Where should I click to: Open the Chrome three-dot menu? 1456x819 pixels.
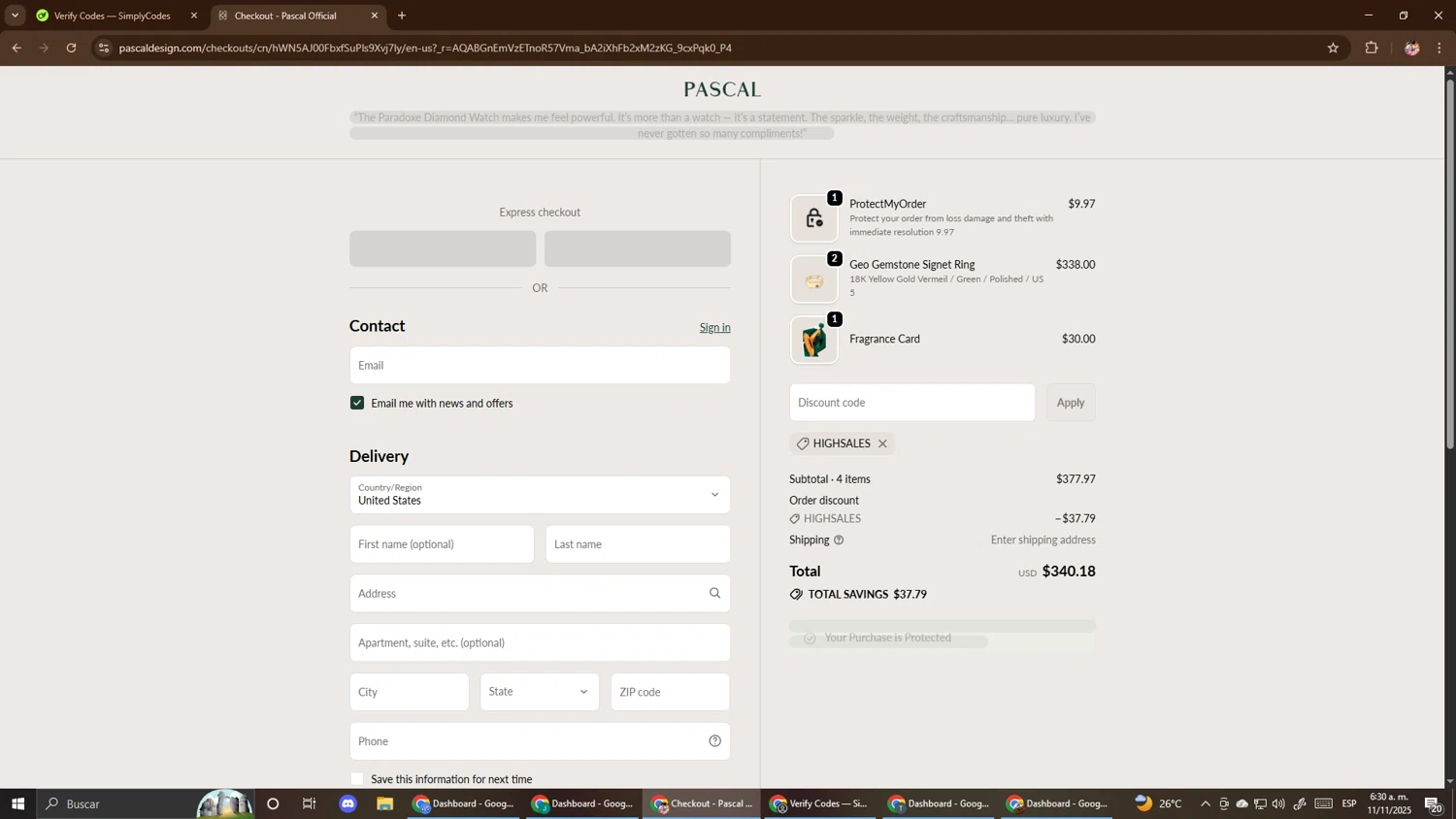coord(1440,48)
